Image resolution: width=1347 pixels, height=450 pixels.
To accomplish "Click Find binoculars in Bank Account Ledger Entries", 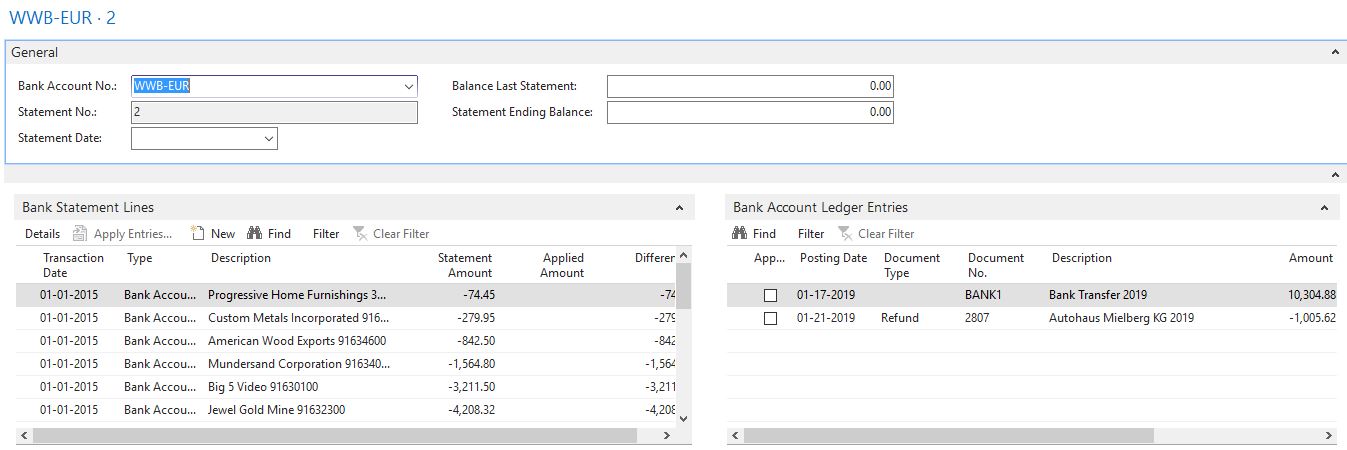I will pos(740,234).
